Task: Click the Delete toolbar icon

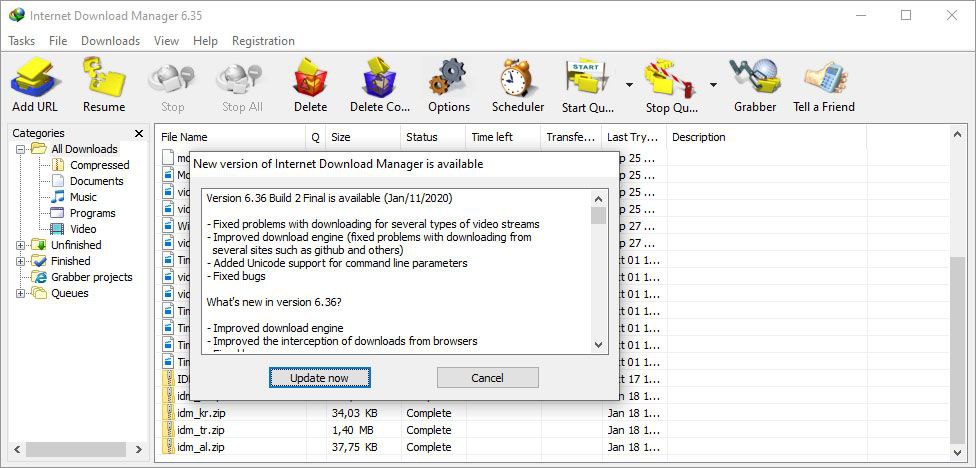Action: coord(310,78)
